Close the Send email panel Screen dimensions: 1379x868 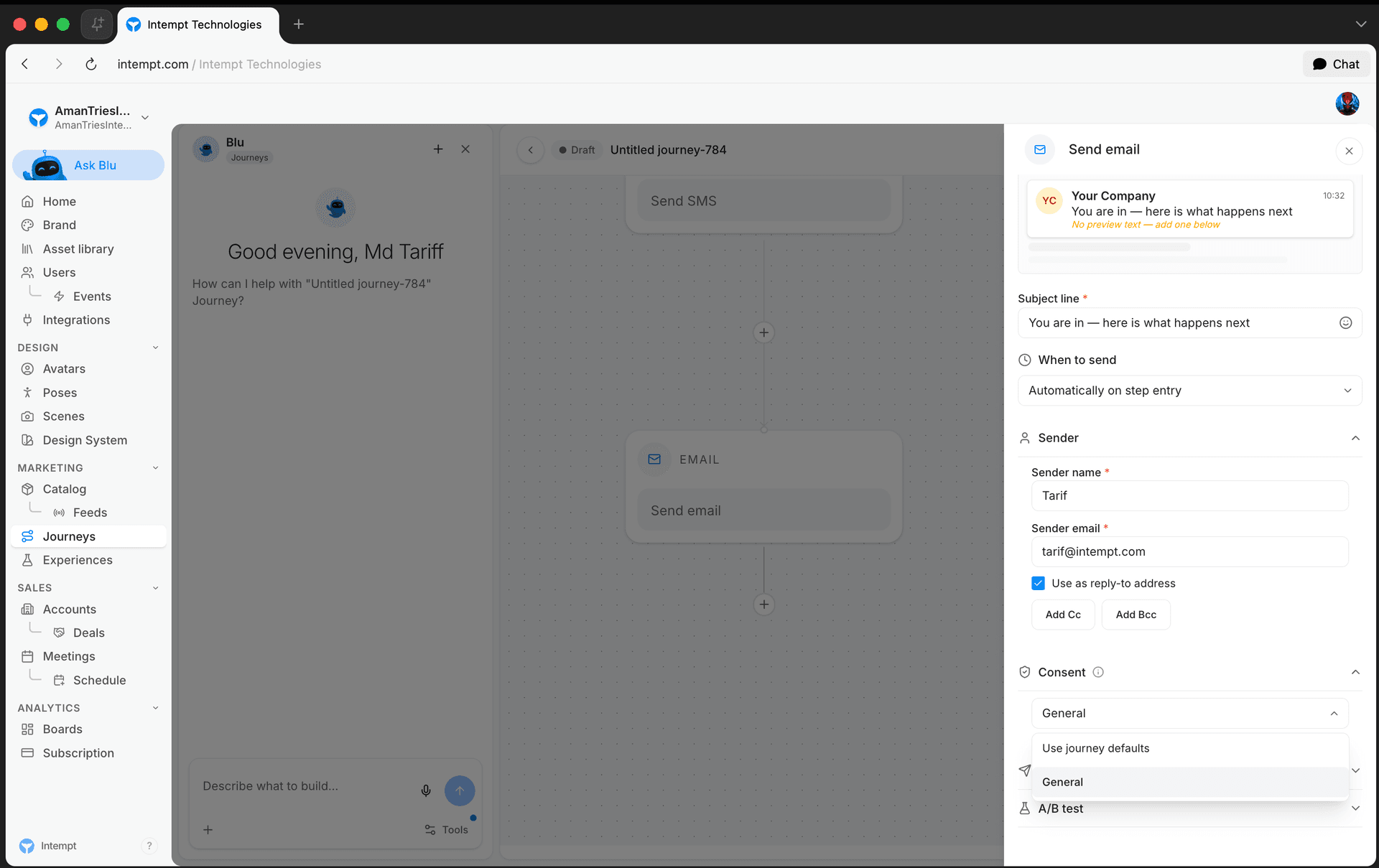[x=1349, y=151]
